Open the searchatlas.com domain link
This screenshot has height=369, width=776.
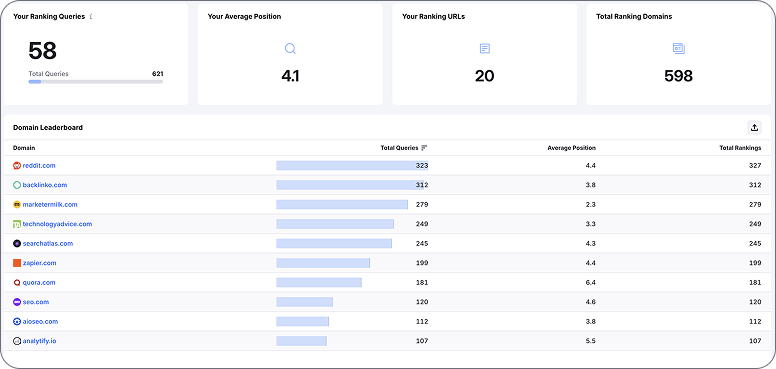(x=48, y=243)
